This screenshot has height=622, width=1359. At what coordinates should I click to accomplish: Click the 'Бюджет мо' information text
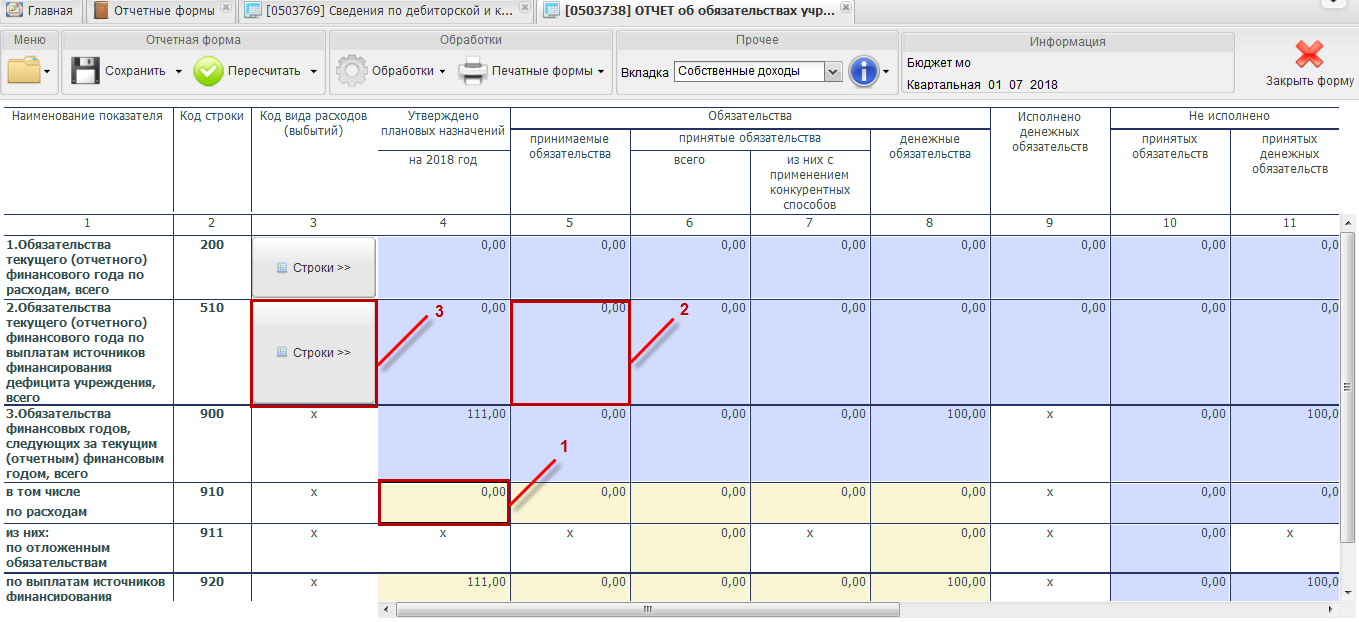click(x=939, y=63)
